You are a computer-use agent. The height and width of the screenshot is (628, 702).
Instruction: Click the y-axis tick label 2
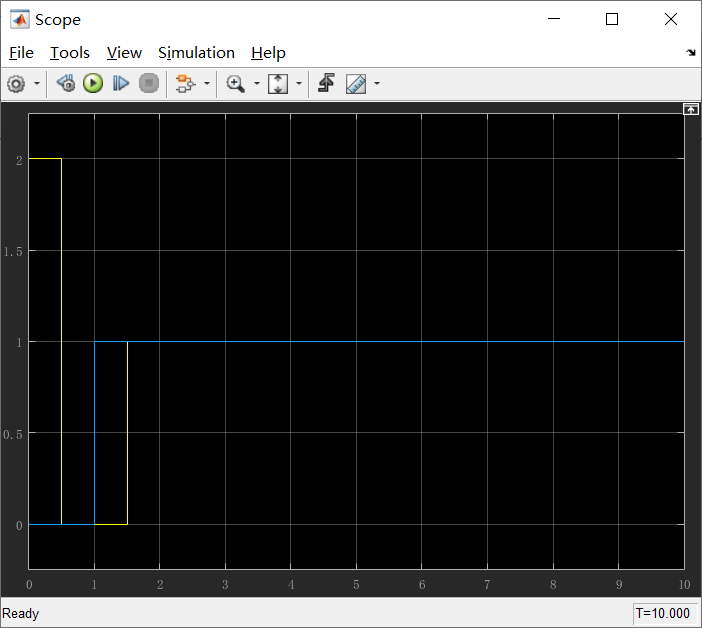(19, 160)
